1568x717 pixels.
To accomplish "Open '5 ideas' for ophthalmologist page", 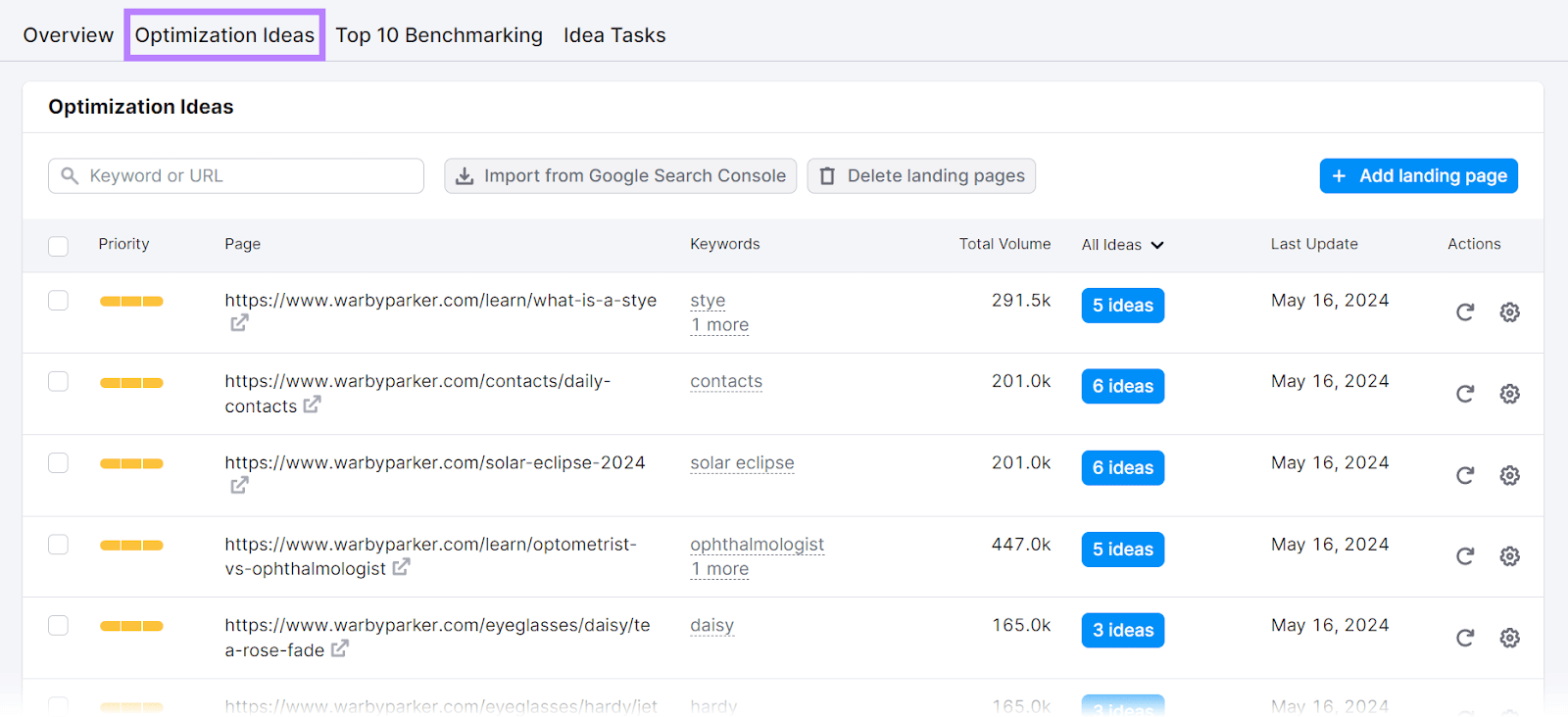I will pyautogui.click(x=1123, y=550).
